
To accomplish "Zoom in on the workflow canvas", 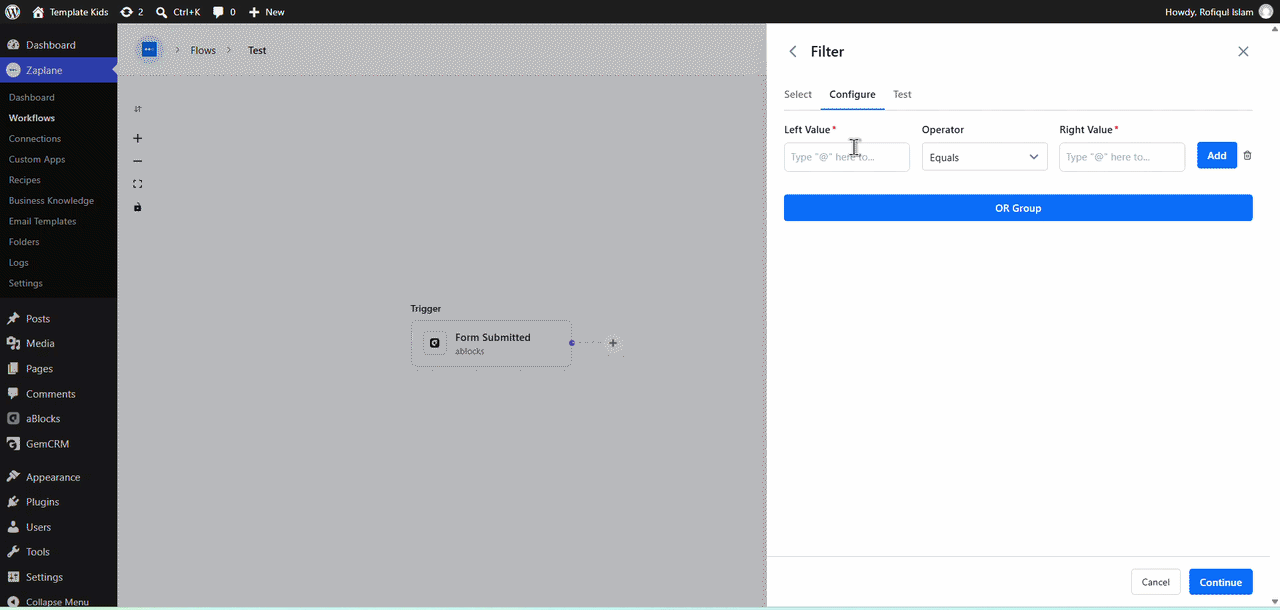I will coord(138,139).
